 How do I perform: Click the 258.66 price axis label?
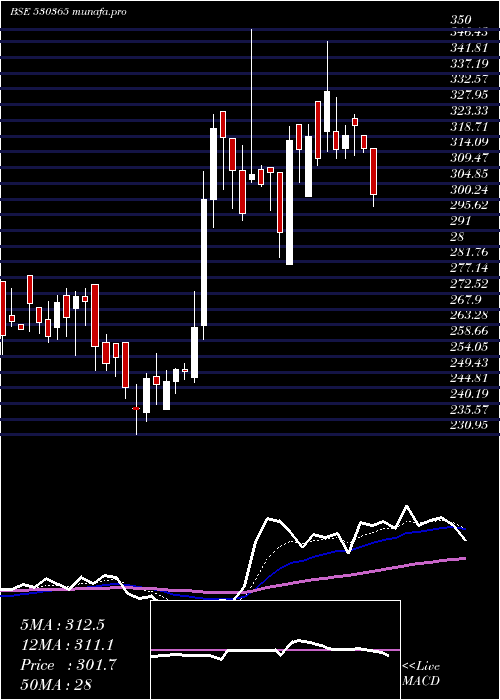[468, 331]
